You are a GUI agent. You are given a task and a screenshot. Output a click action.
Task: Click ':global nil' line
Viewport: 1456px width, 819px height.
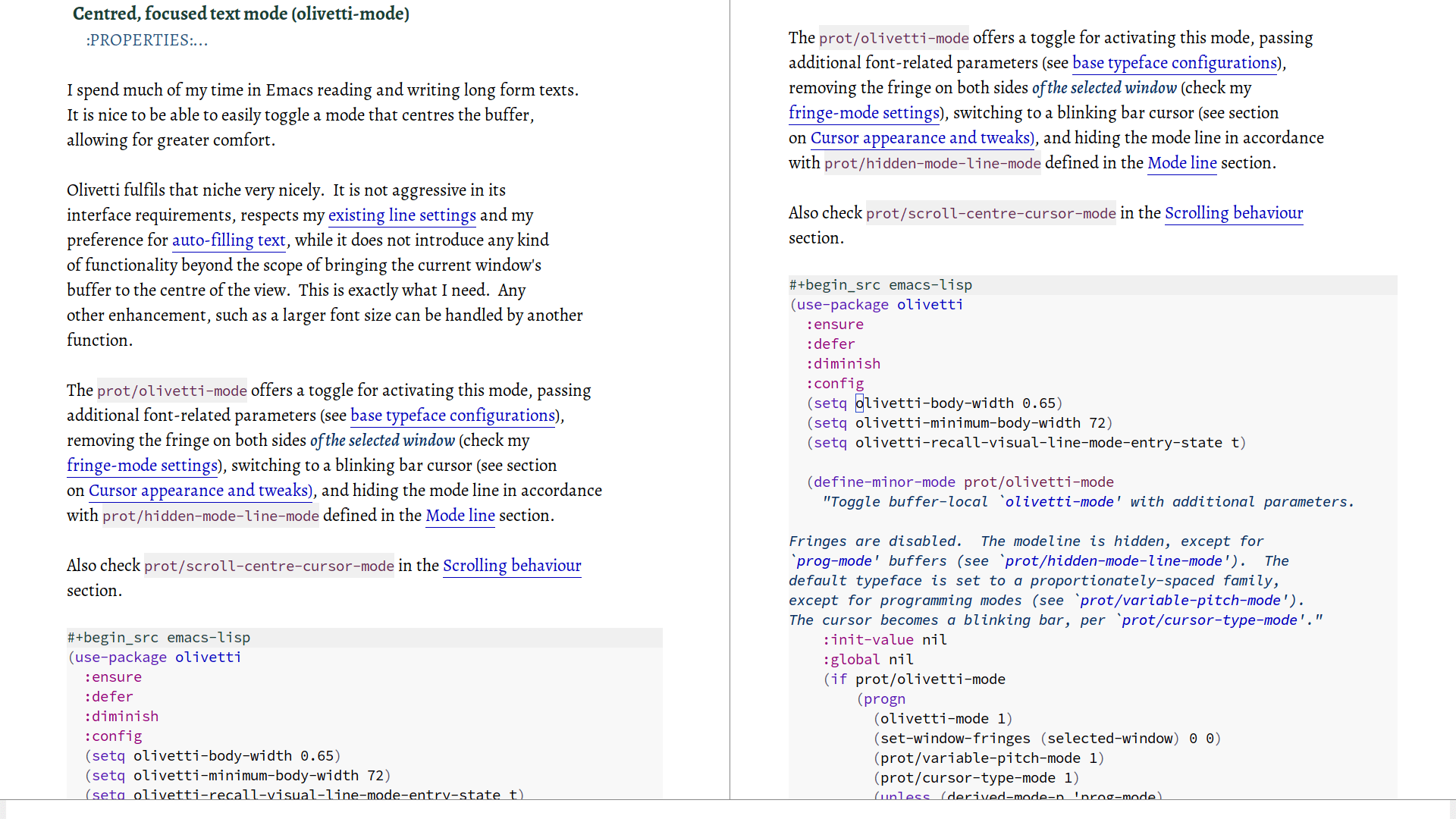click(868, 660)
